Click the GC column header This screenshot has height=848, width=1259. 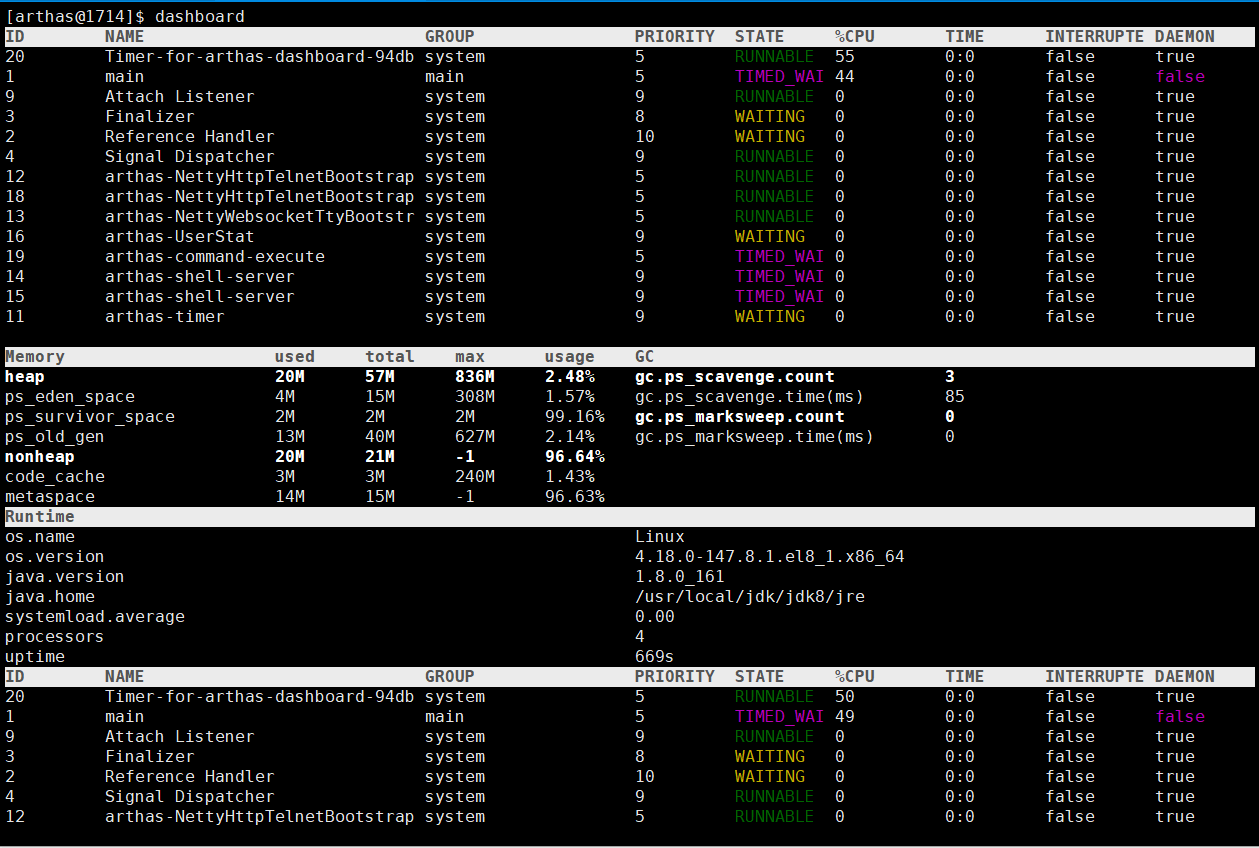pos(645,357)
